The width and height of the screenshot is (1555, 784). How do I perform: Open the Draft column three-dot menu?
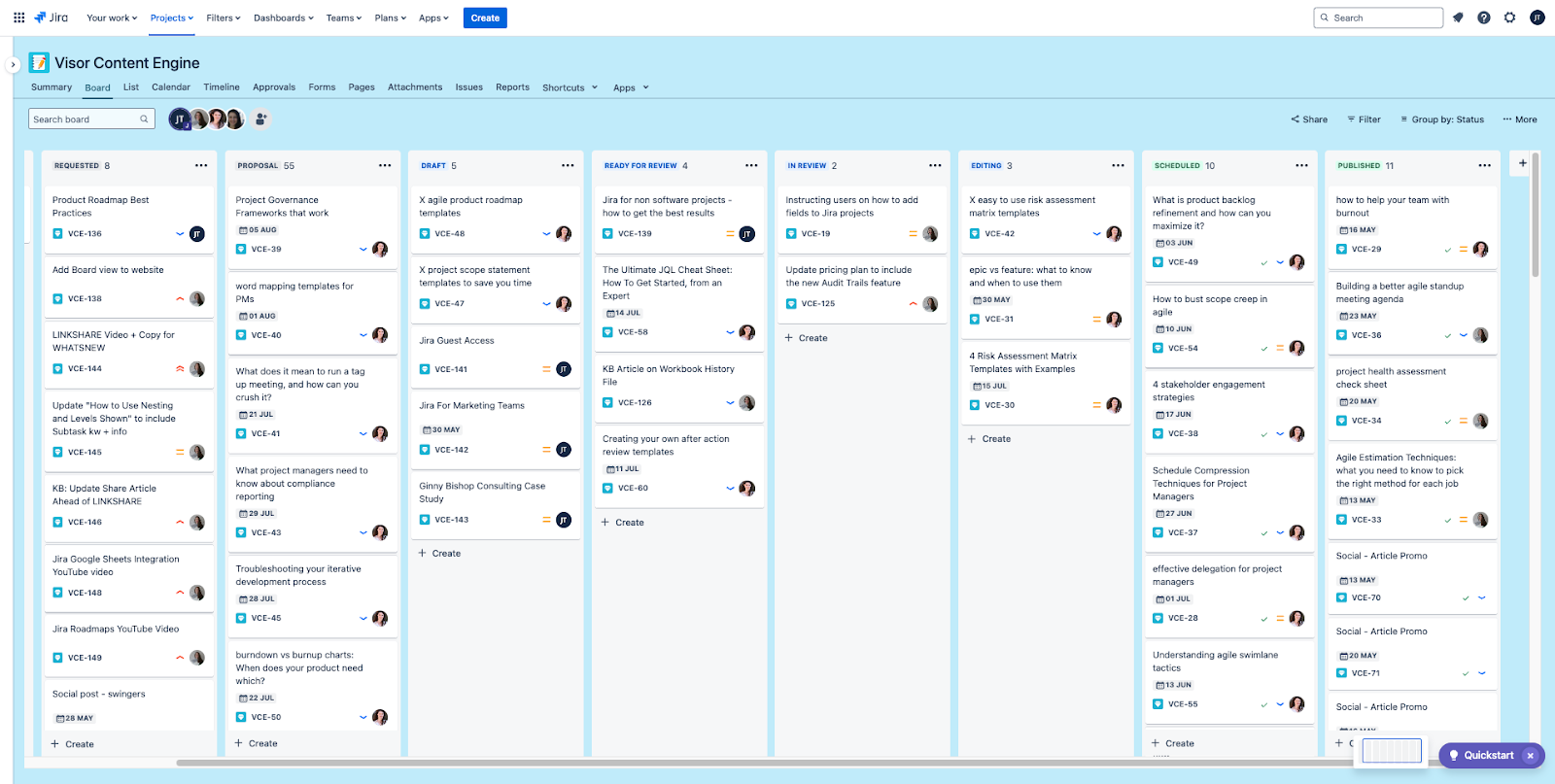[568, 165]
